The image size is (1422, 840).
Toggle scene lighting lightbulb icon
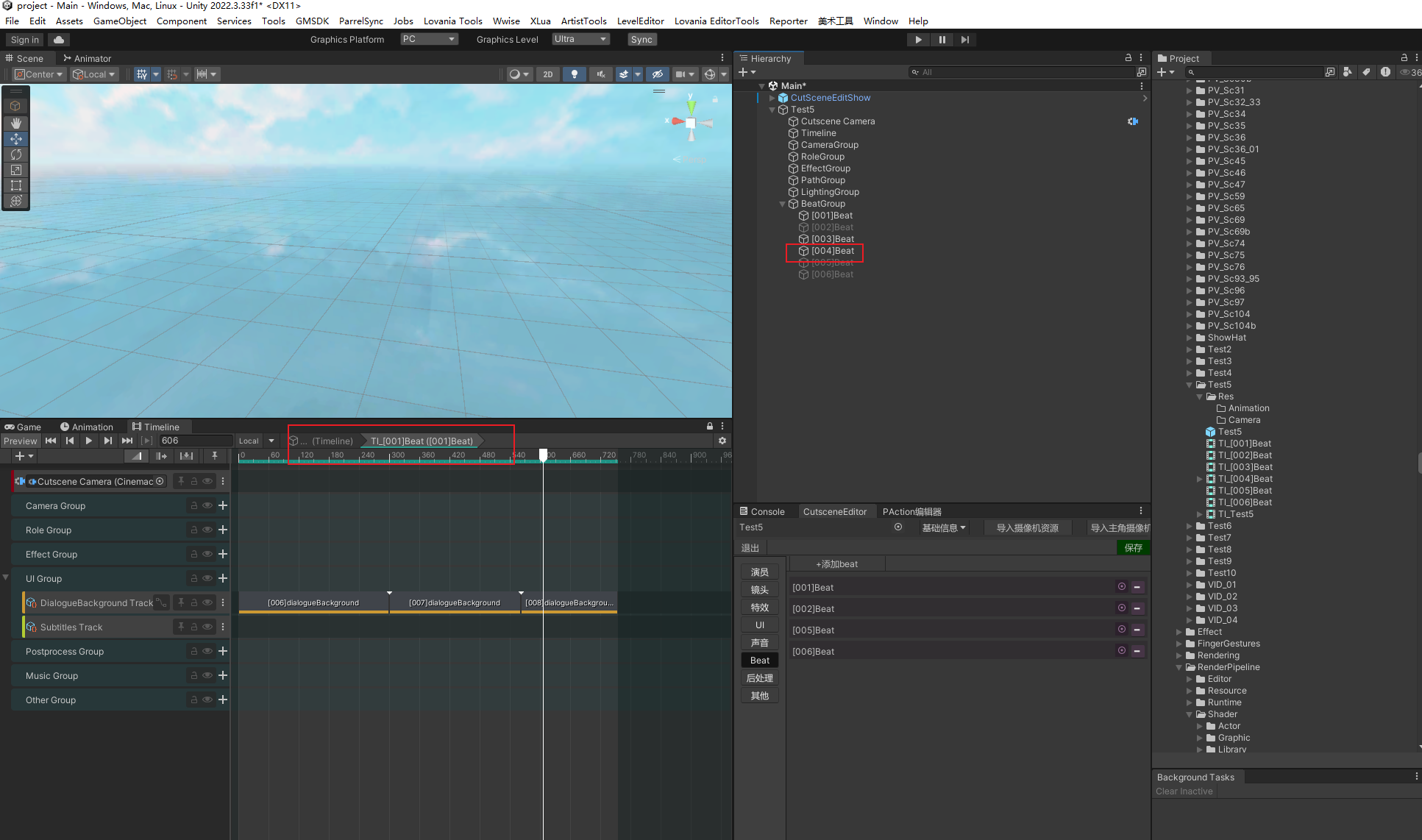click(574, 74)
